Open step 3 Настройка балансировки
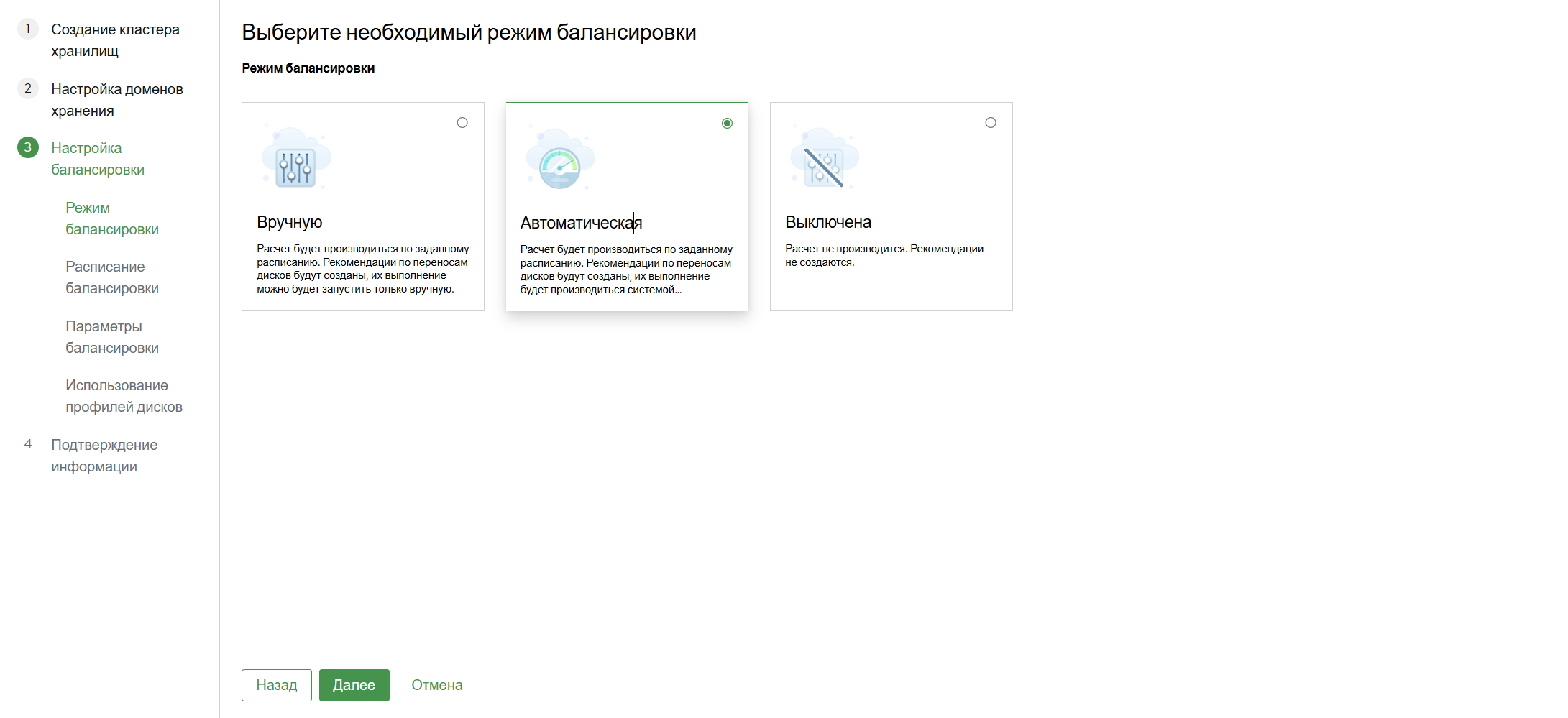 coord(98,159)
